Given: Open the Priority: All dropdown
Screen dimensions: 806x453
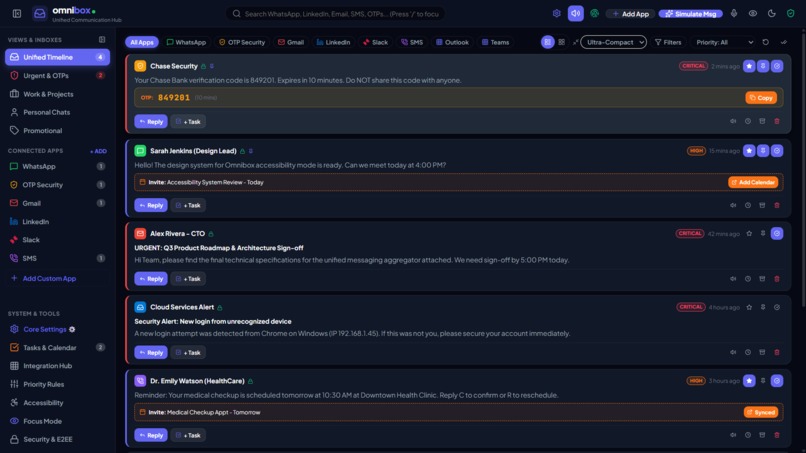Looking at the screenshot, I should [x=724, y=42].
